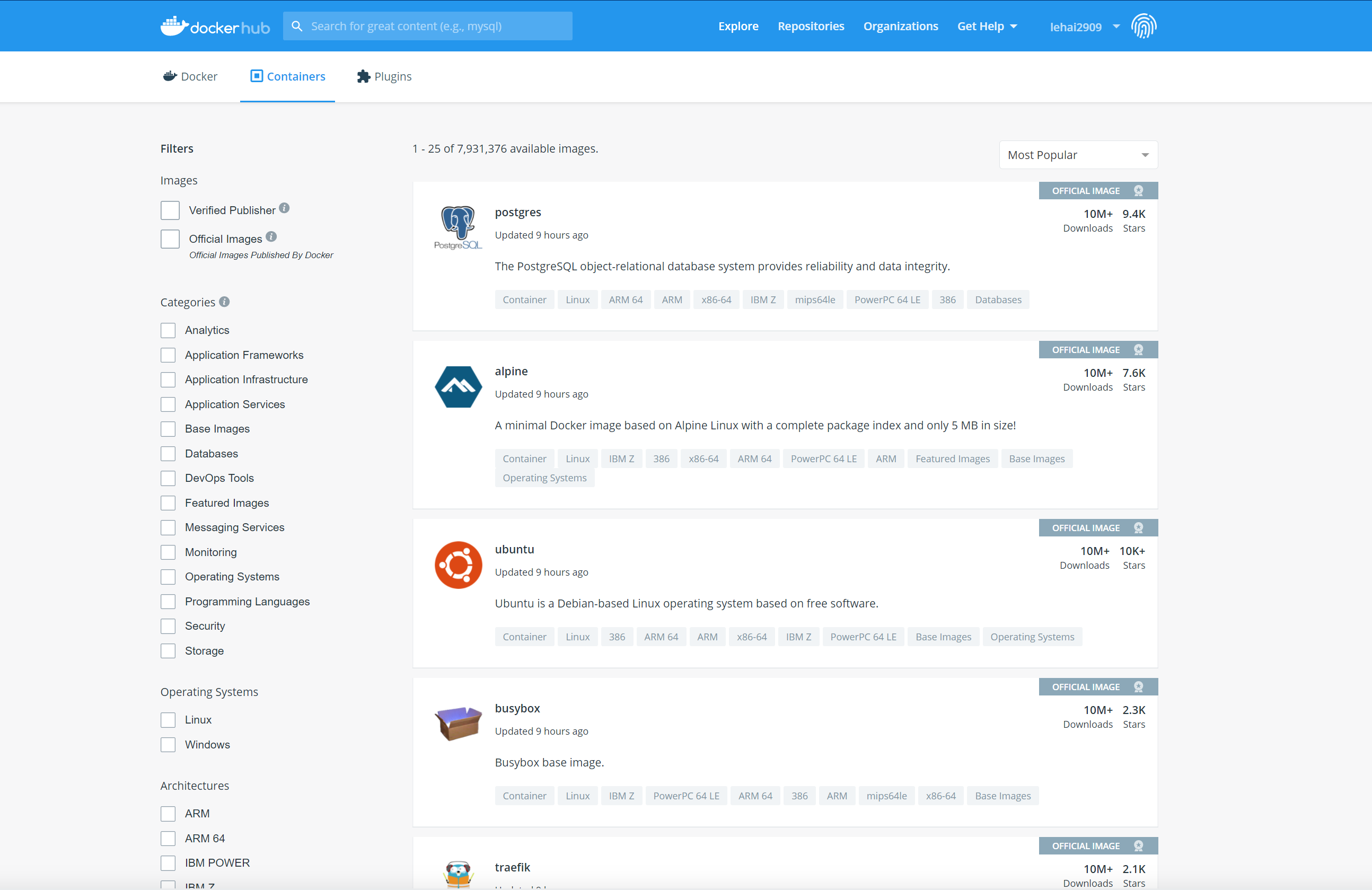Click the Containers square tab icon
The image size is (1372, 890).
coord(257,76)
